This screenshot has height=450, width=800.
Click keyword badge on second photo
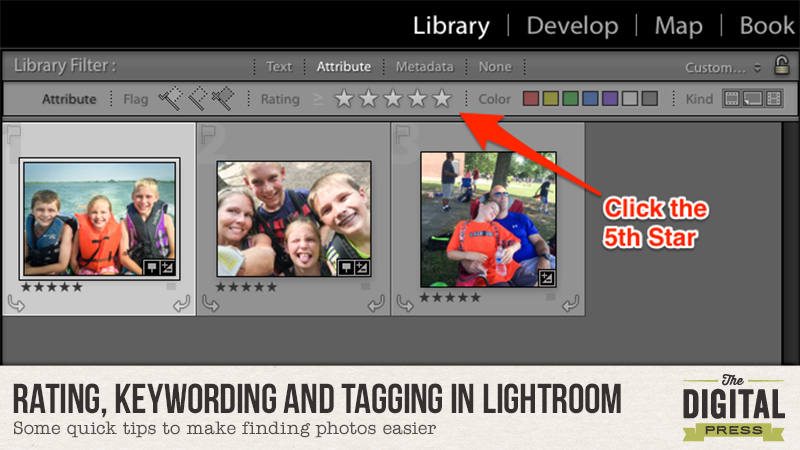pyautogui.click(x=346, y=267)
